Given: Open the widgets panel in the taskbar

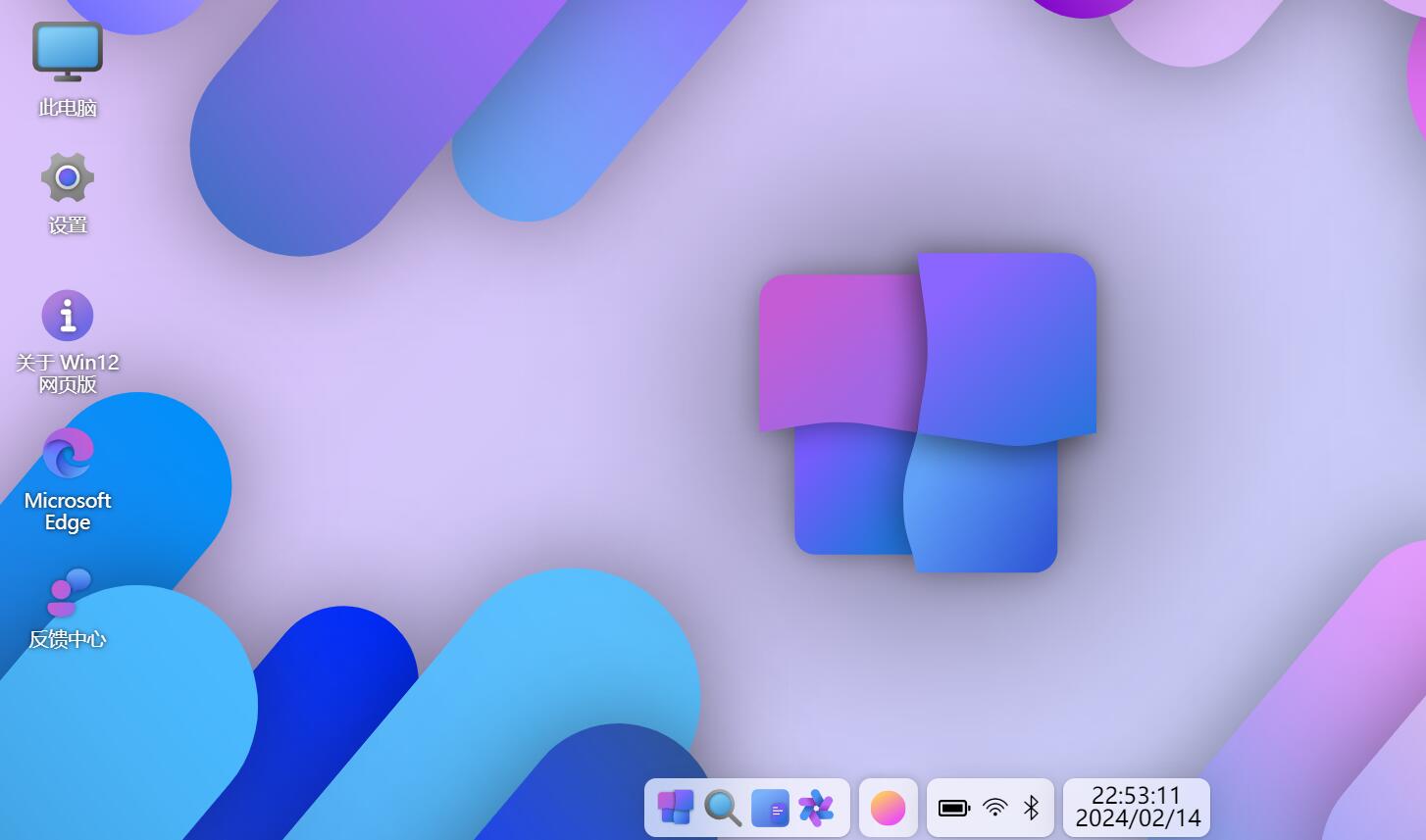Looking at the screenshot, I should [x=770, y=808].
